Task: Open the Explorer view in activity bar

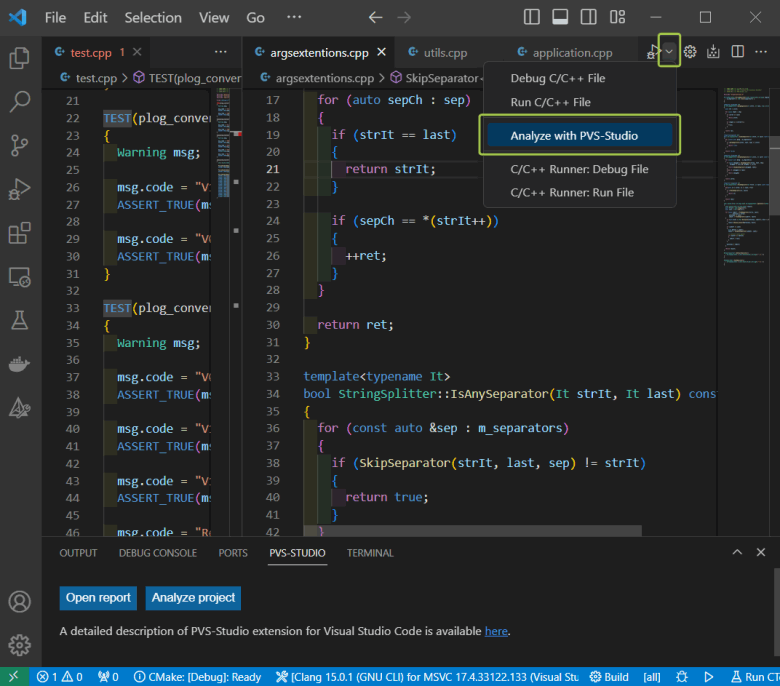Action: point(19,58)
